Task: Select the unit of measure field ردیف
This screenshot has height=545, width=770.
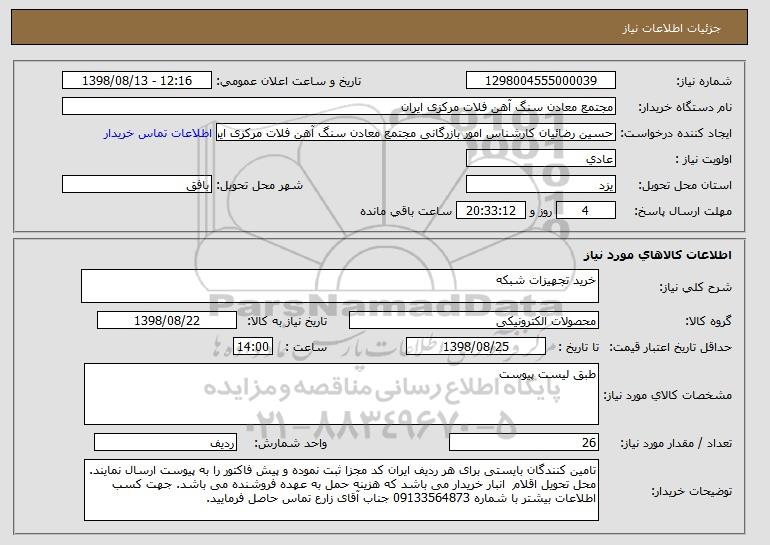Action: (165, 442)
